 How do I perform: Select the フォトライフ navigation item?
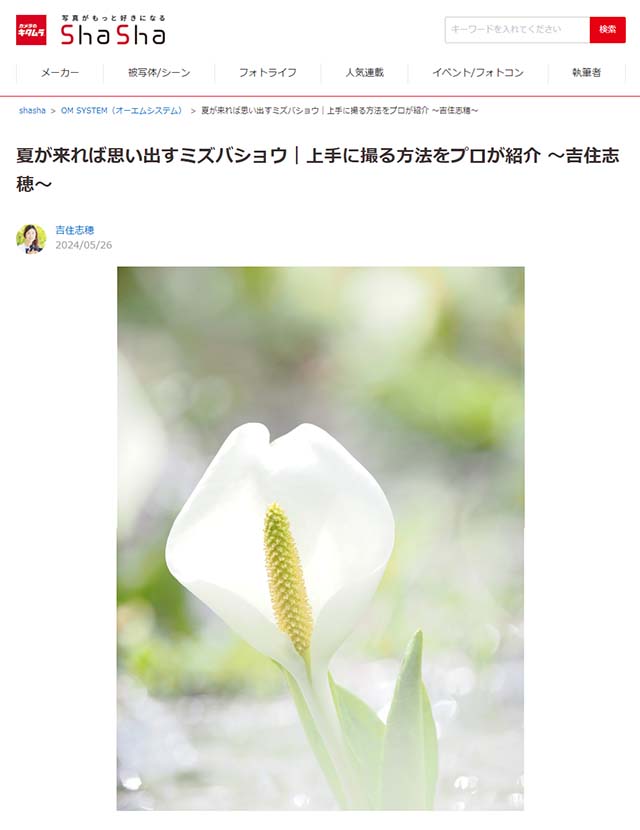[x=267, y=73]
